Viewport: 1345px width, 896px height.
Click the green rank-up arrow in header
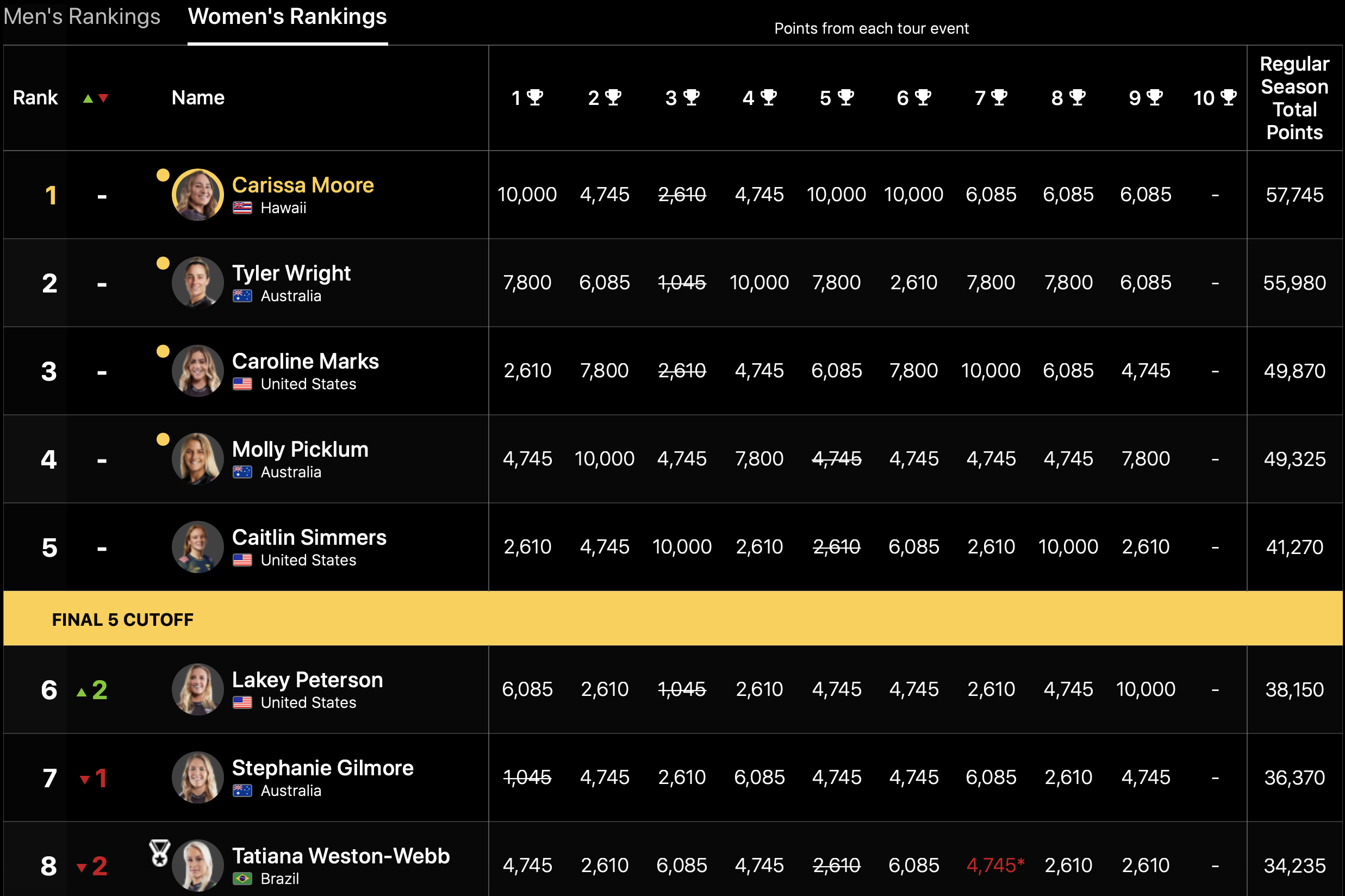tap(88, 98)
